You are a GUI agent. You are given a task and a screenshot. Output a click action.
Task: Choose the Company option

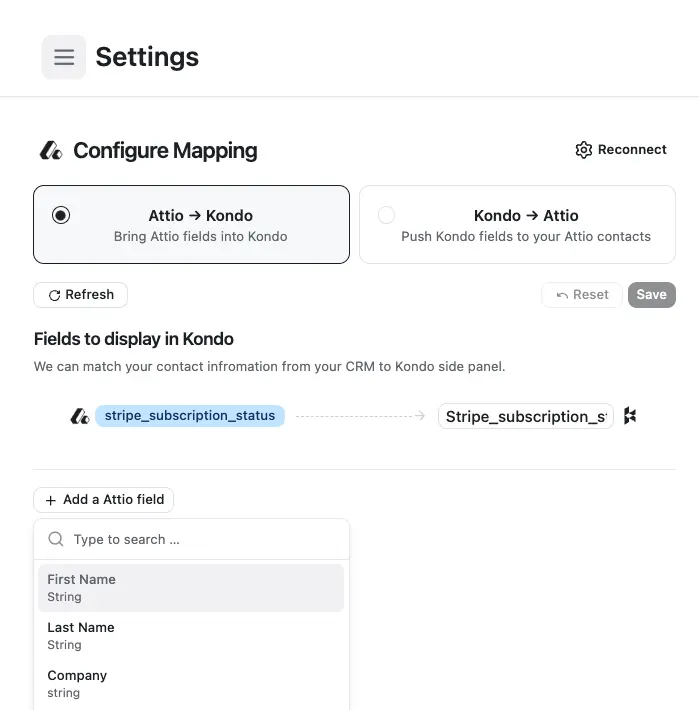[x=191, y=684]
